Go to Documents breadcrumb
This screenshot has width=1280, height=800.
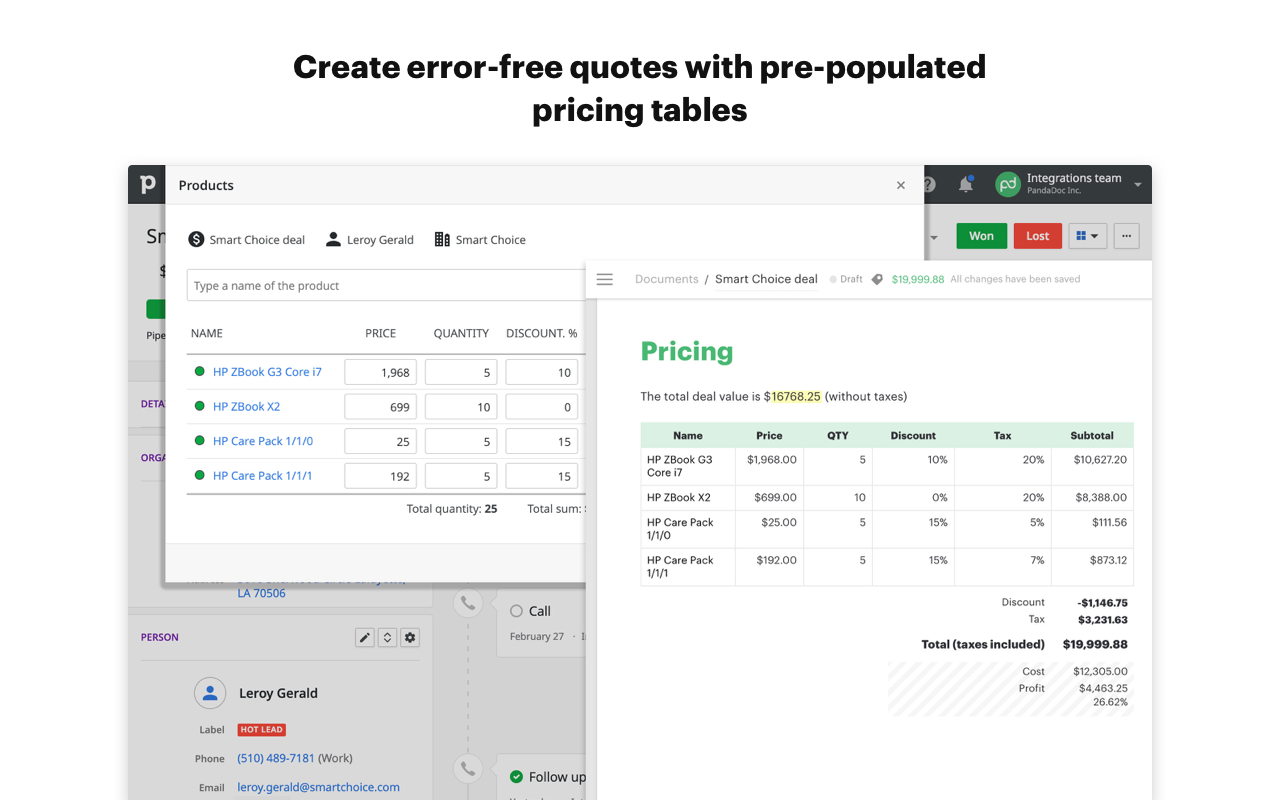pyautogui.click(x=667, y=279)
